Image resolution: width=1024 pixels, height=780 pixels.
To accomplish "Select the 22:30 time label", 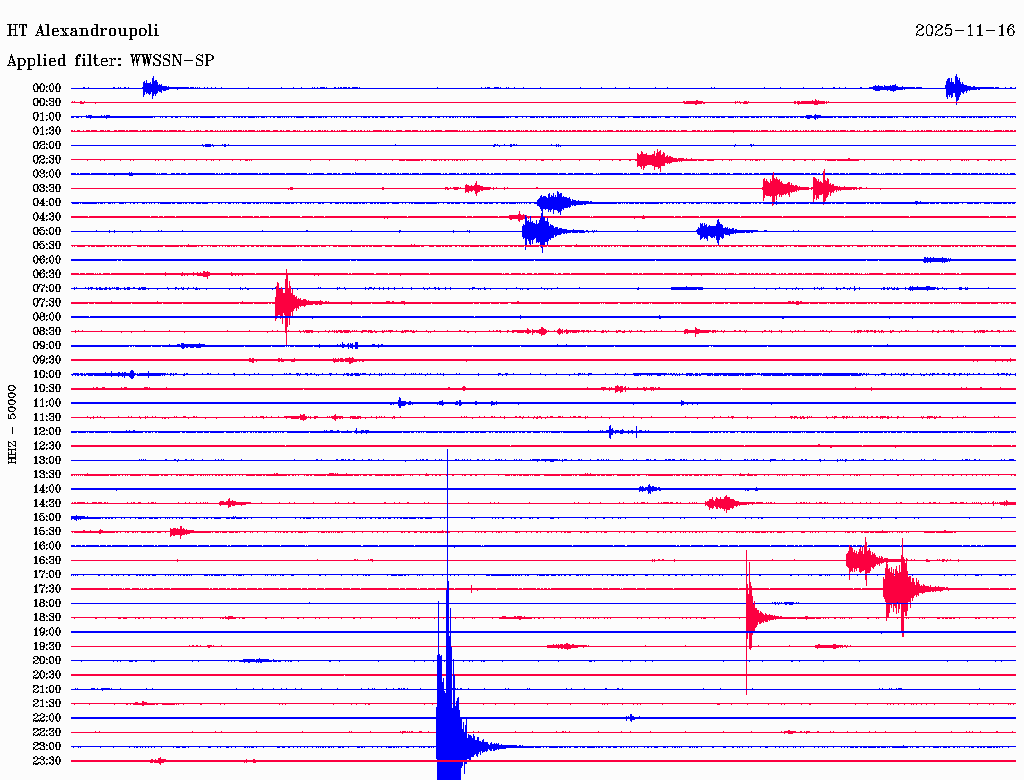I will pyautogui.click(x=47, y=732).
